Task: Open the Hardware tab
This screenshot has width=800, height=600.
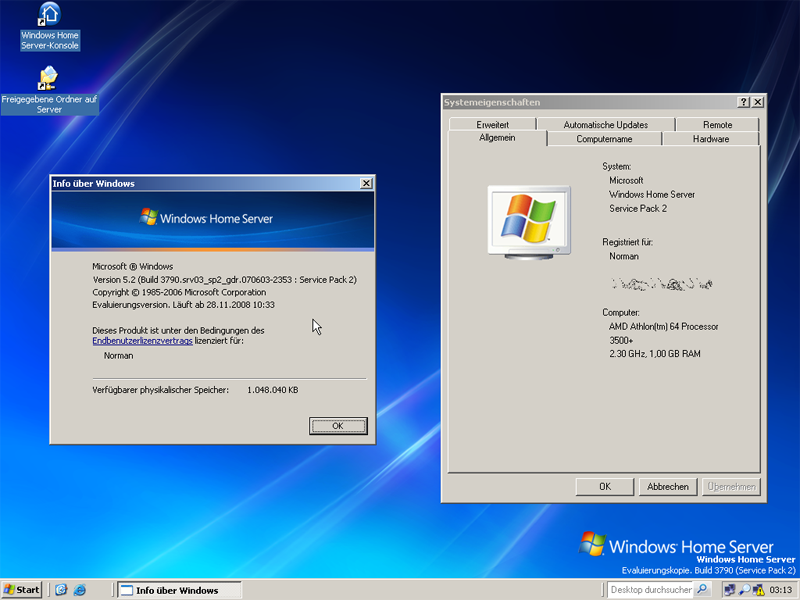Action: 711,139
